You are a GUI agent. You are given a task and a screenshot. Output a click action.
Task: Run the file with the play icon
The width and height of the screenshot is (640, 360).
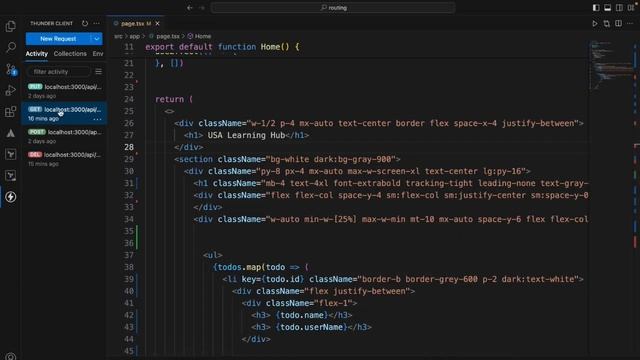(x=595, y=24)
